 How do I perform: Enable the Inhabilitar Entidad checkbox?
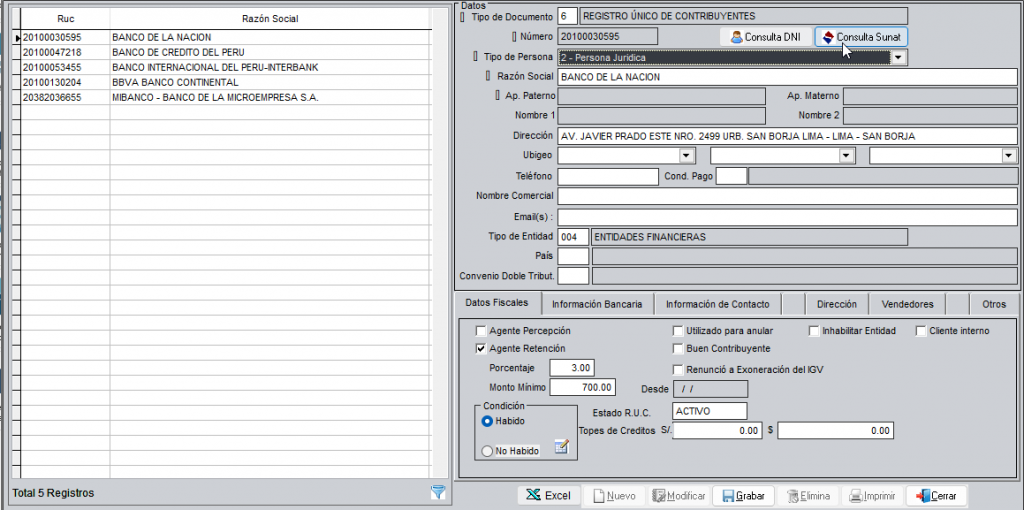[814, 330]
